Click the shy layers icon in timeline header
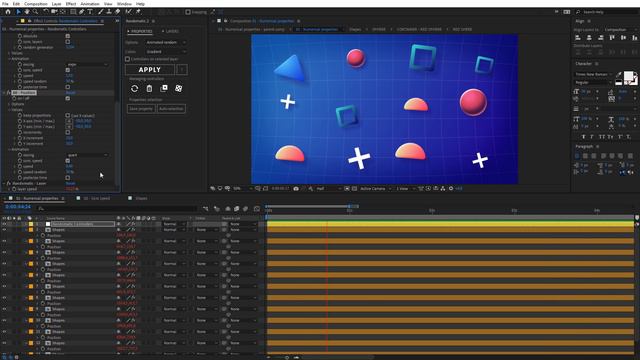The height and width of the screenshot is (360, 640). 228,209
